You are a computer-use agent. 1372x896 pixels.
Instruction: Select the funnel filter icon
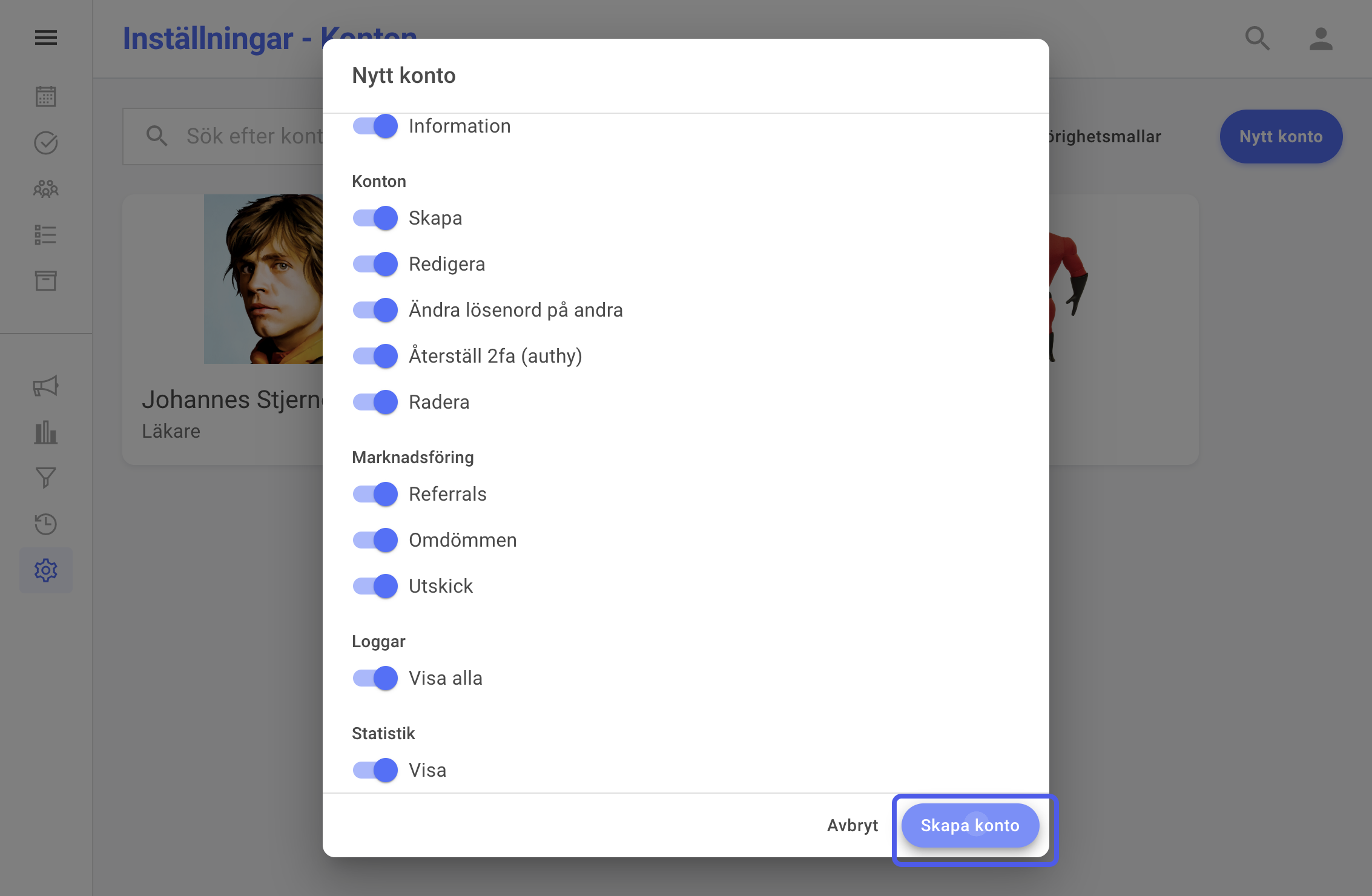(46, 478)
